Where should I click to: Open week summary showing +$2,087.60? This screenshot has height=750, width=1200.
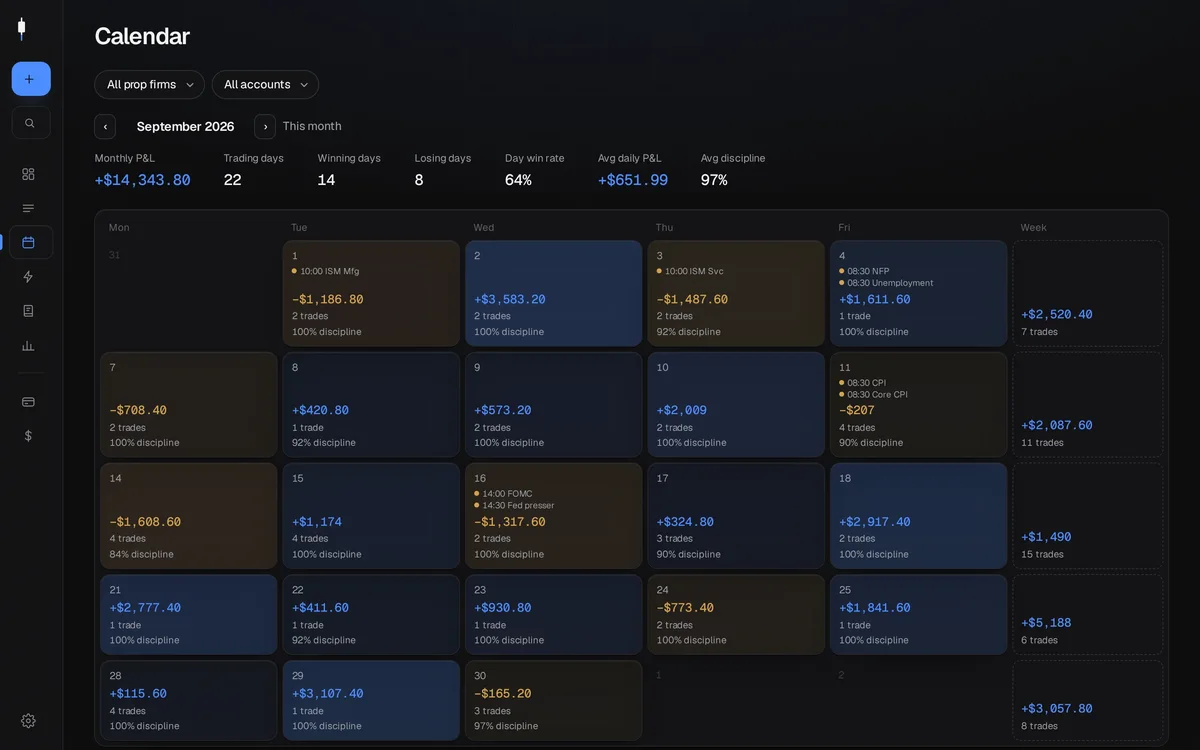tap(1088, 404)
